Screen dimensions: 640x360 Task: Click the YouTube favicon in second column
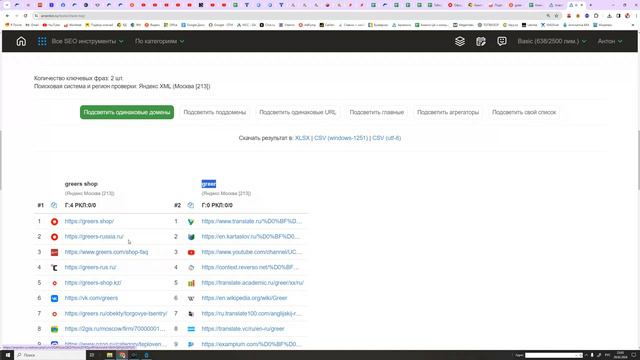pos(191,252)
